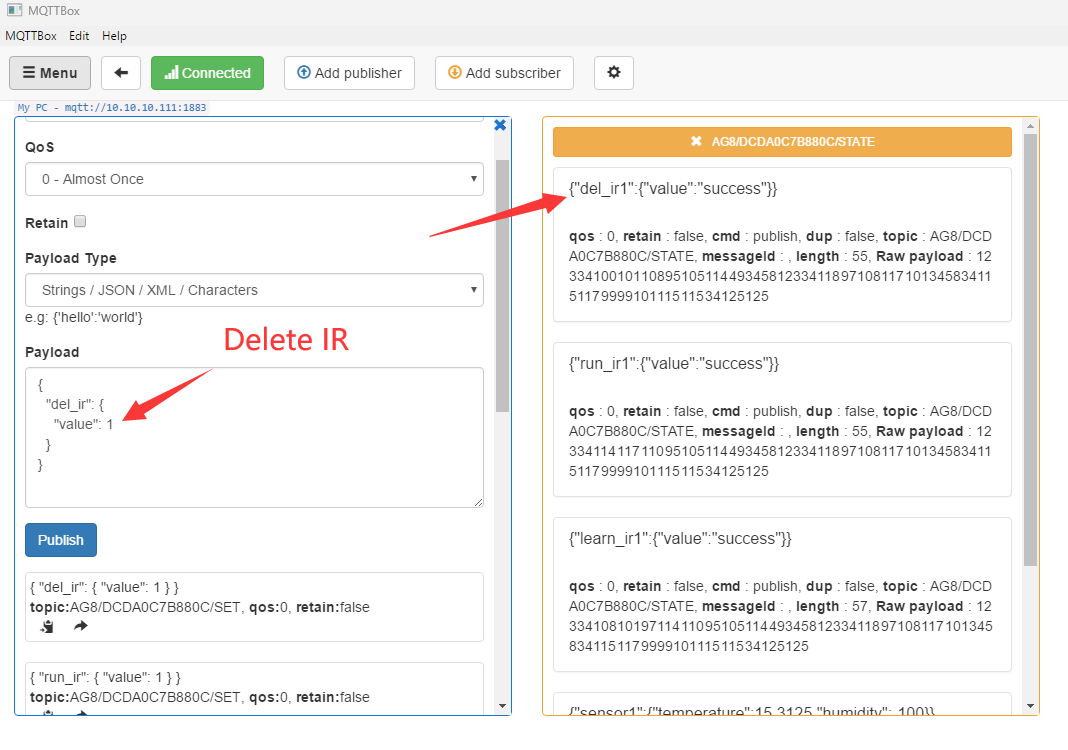Click Add publisher
This screenshot has height=750, width=1068.
click(x=349, y=73)
